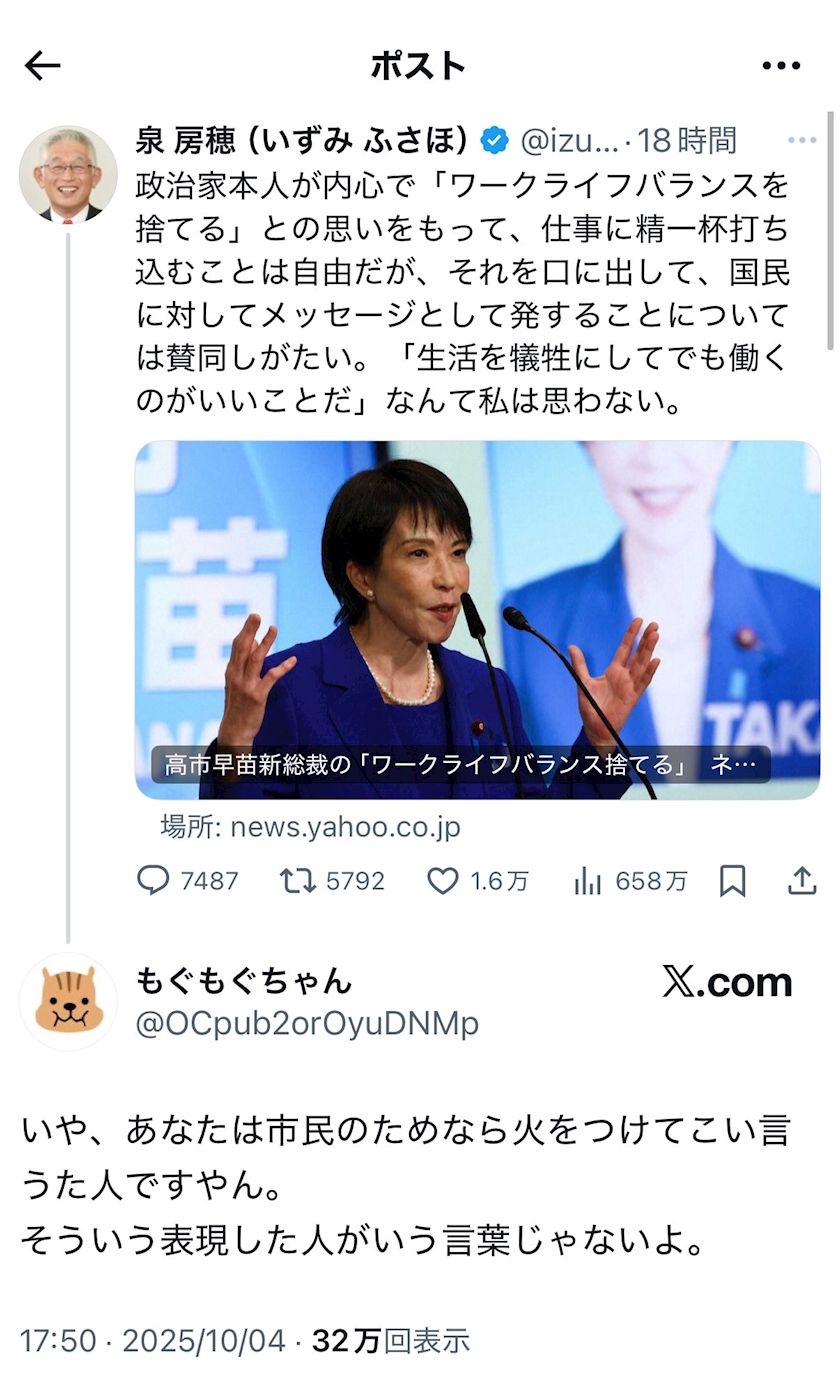Open Izumi Fusaho's profile avatar
The image size is (840, 1394).
click(x=68, y=174)
